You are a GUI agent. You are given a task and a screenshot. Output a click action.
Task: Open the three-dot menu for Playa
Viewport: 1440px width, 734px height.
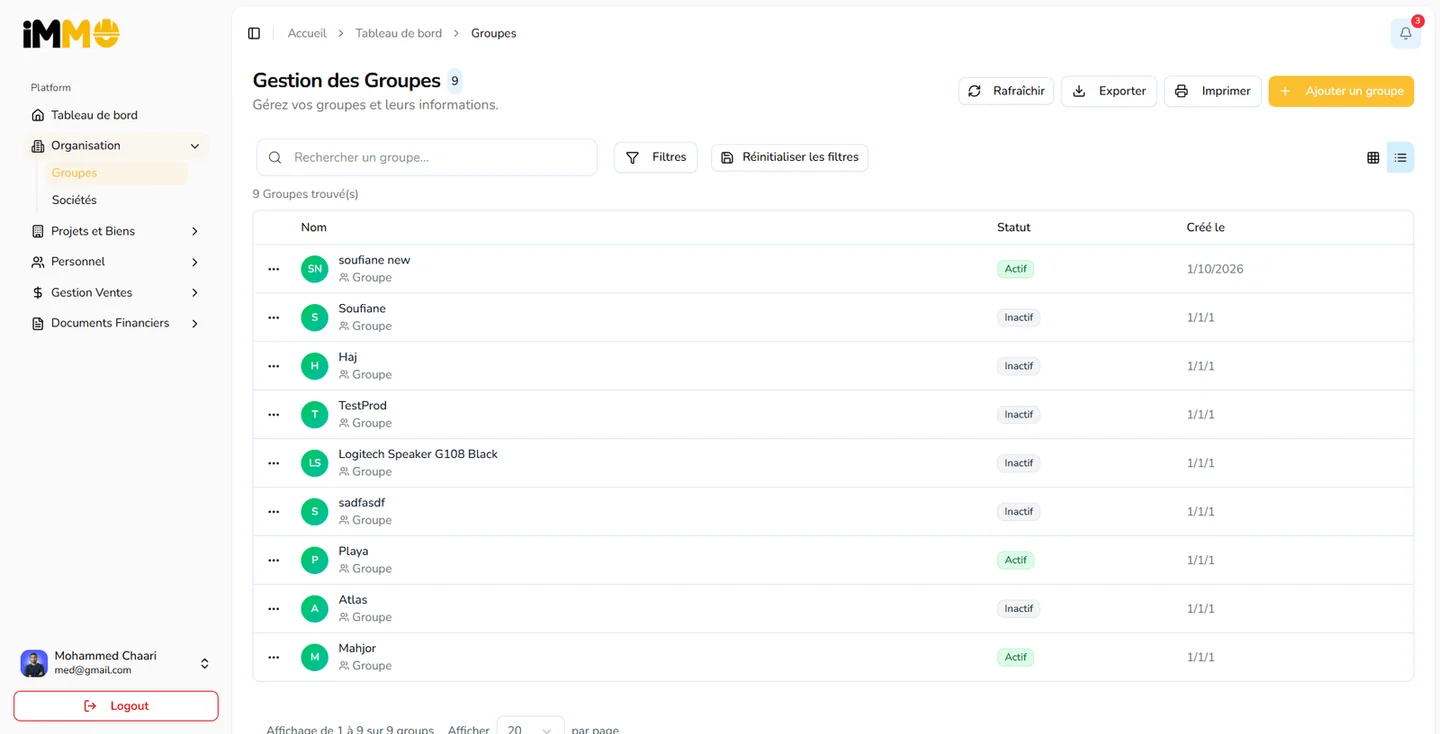pos(274,560)
